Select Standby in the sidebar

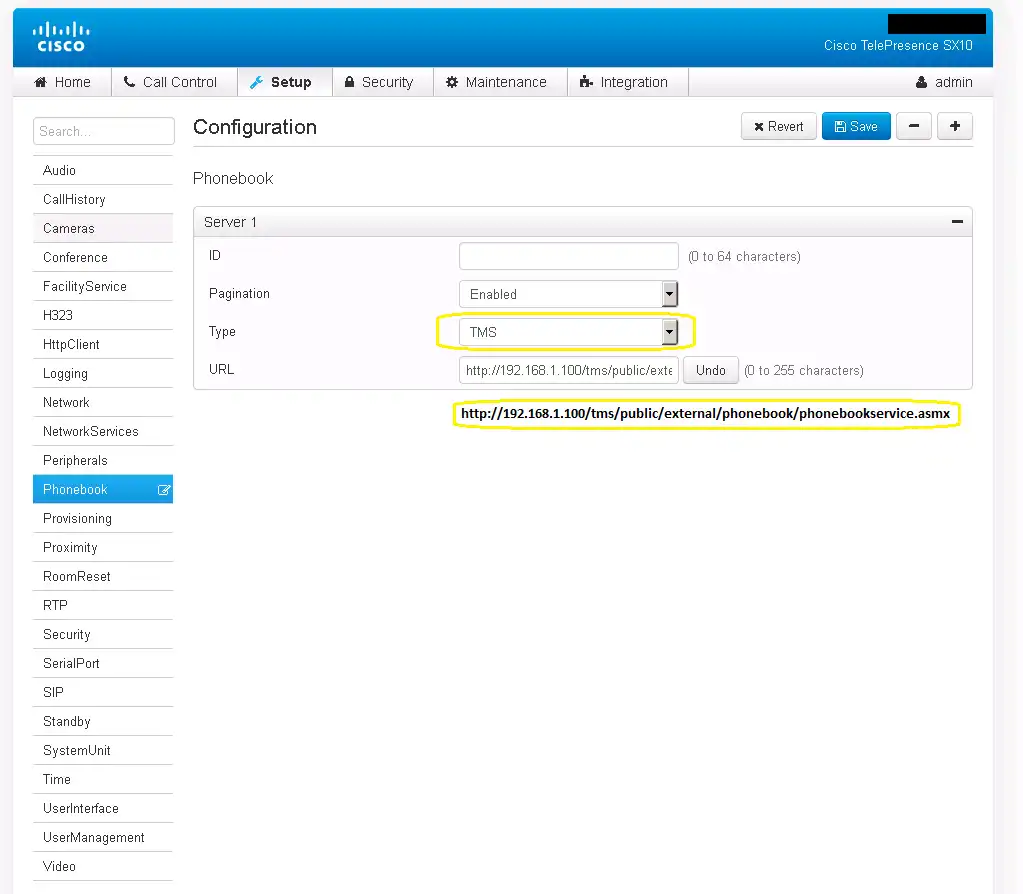(x=103, y=722)
